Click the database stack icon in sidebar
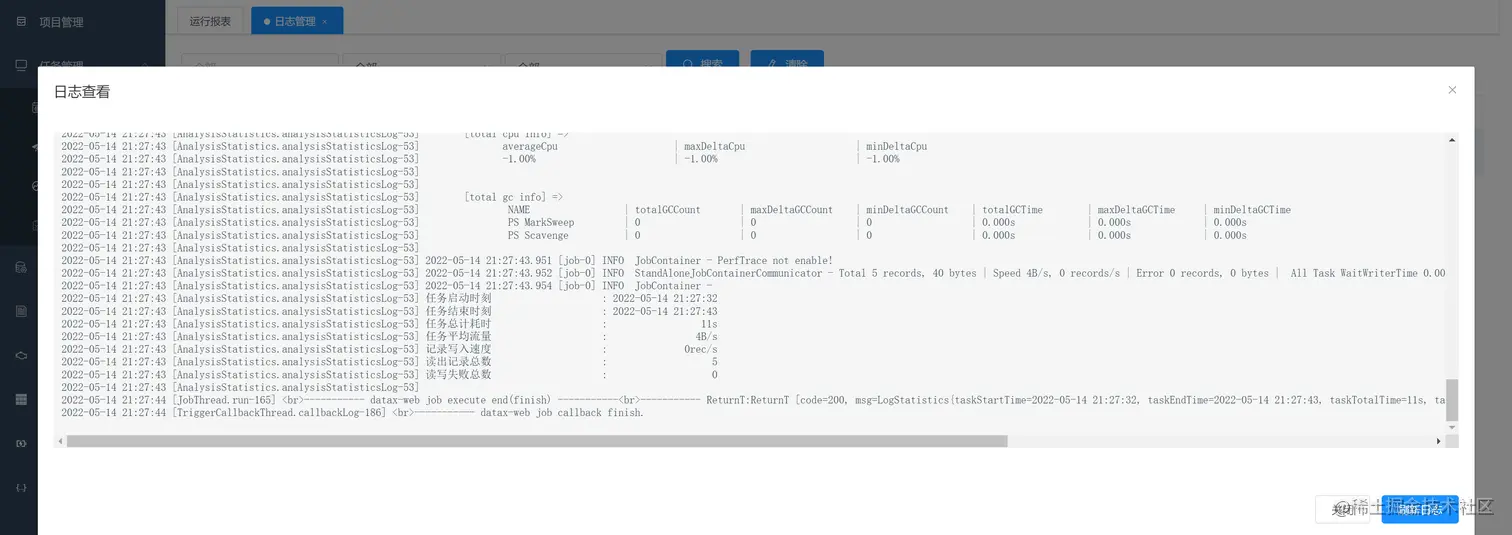This screenshot has height=535, width=1512. tap(21, 267)
